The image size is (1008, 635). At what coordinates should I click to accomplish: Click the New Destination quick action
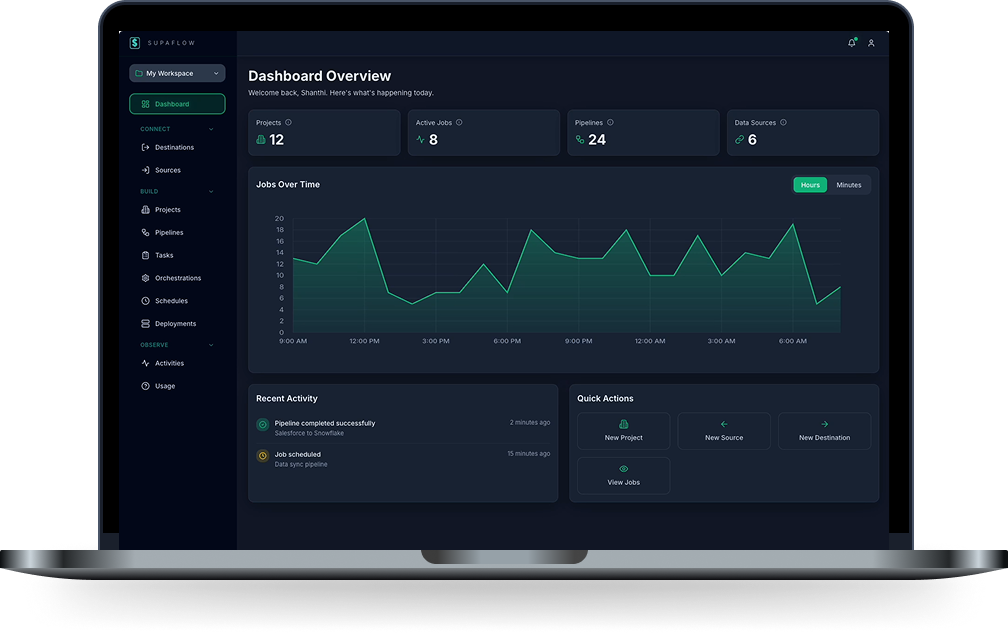tap(825, 431)
